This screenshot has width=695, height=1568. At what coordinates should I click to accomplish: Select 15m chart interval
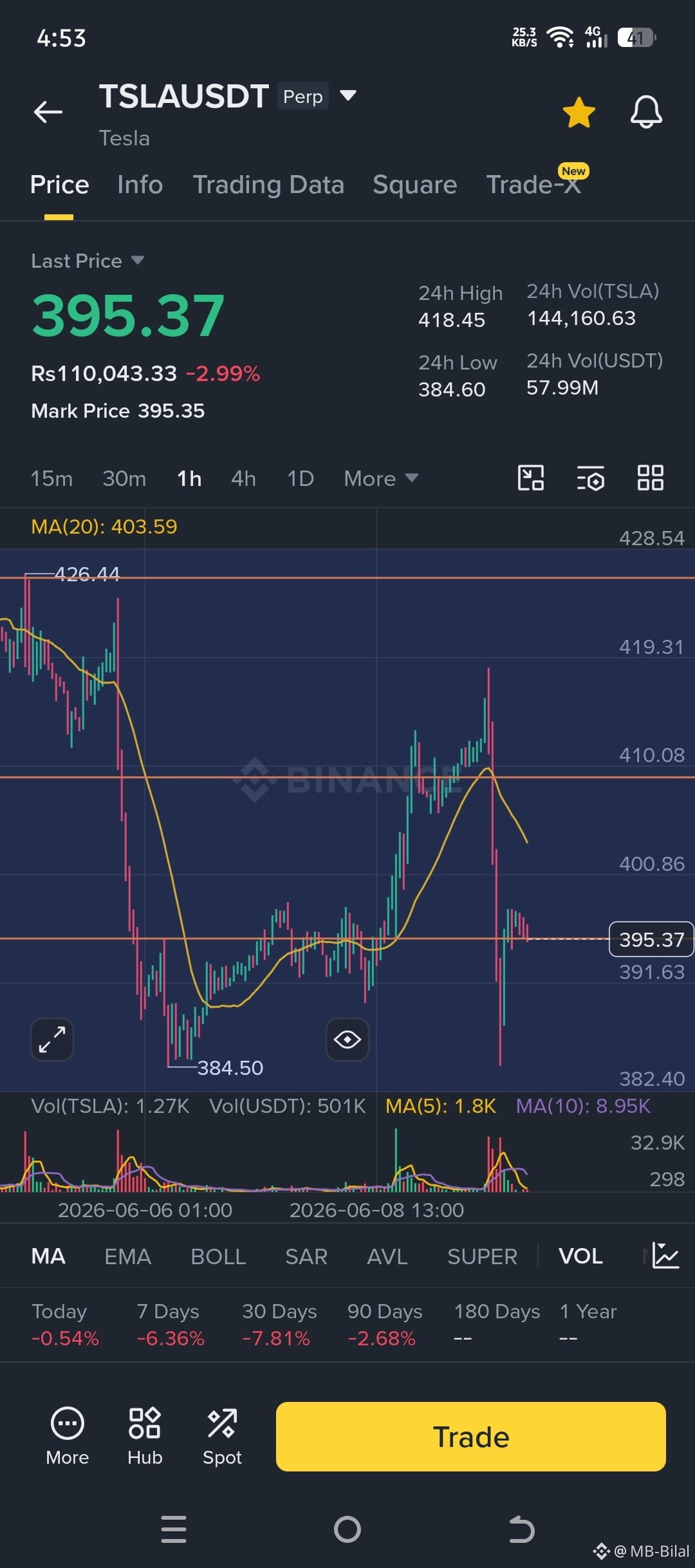[x=51, y=478]
